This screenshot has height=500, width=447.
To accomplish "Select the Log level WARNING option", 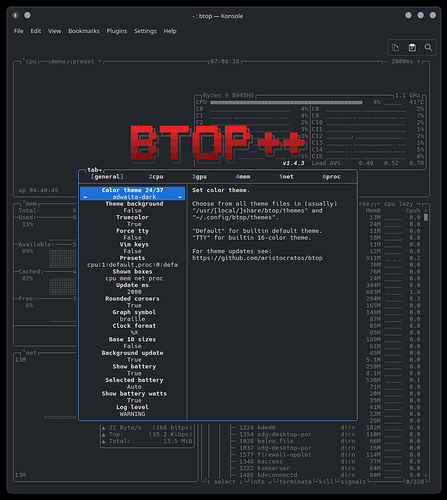I will click(x=132, y=410).
